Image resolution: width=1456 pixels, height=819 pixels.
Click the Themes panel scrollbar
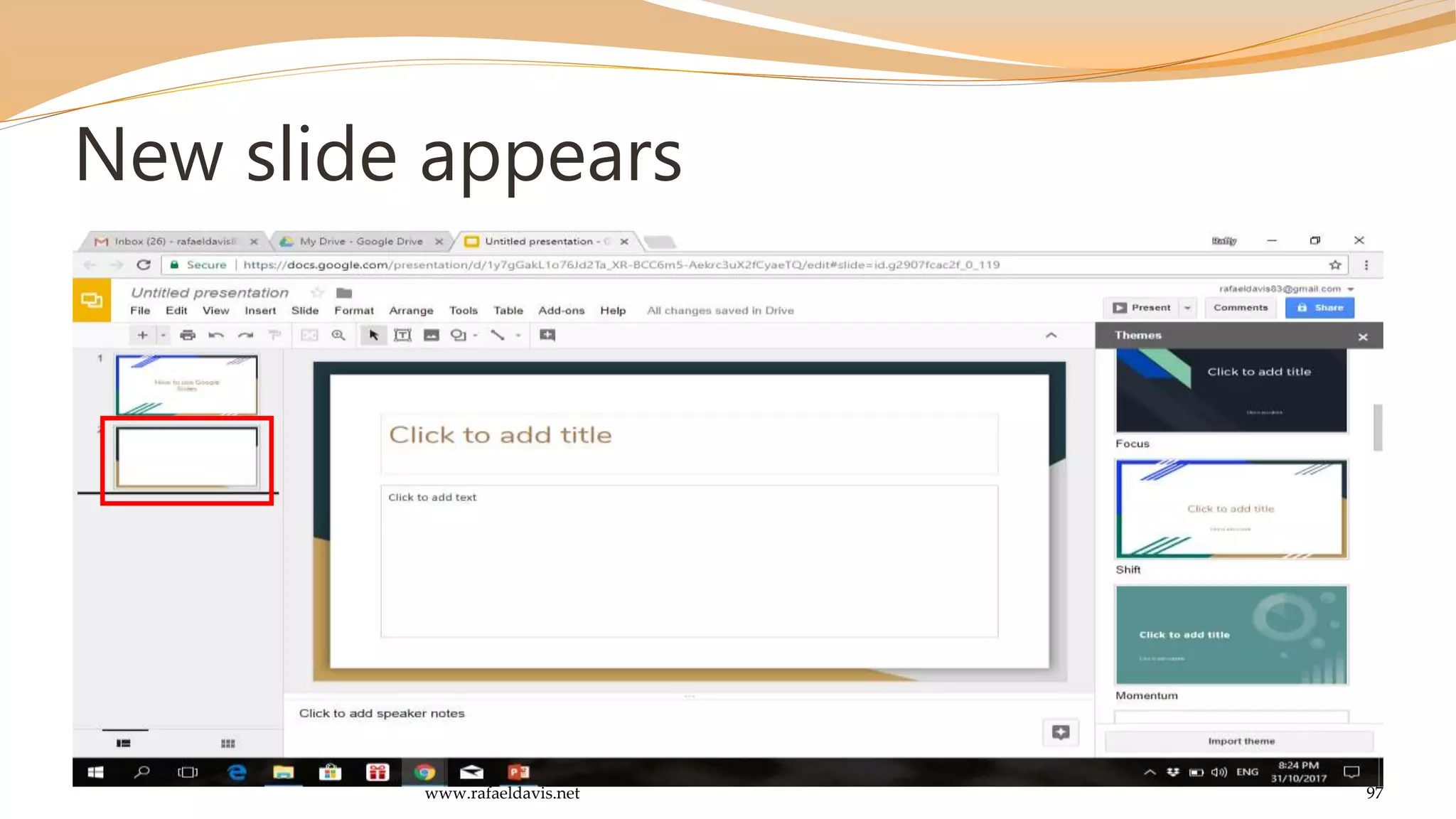tap(1378, 427)
